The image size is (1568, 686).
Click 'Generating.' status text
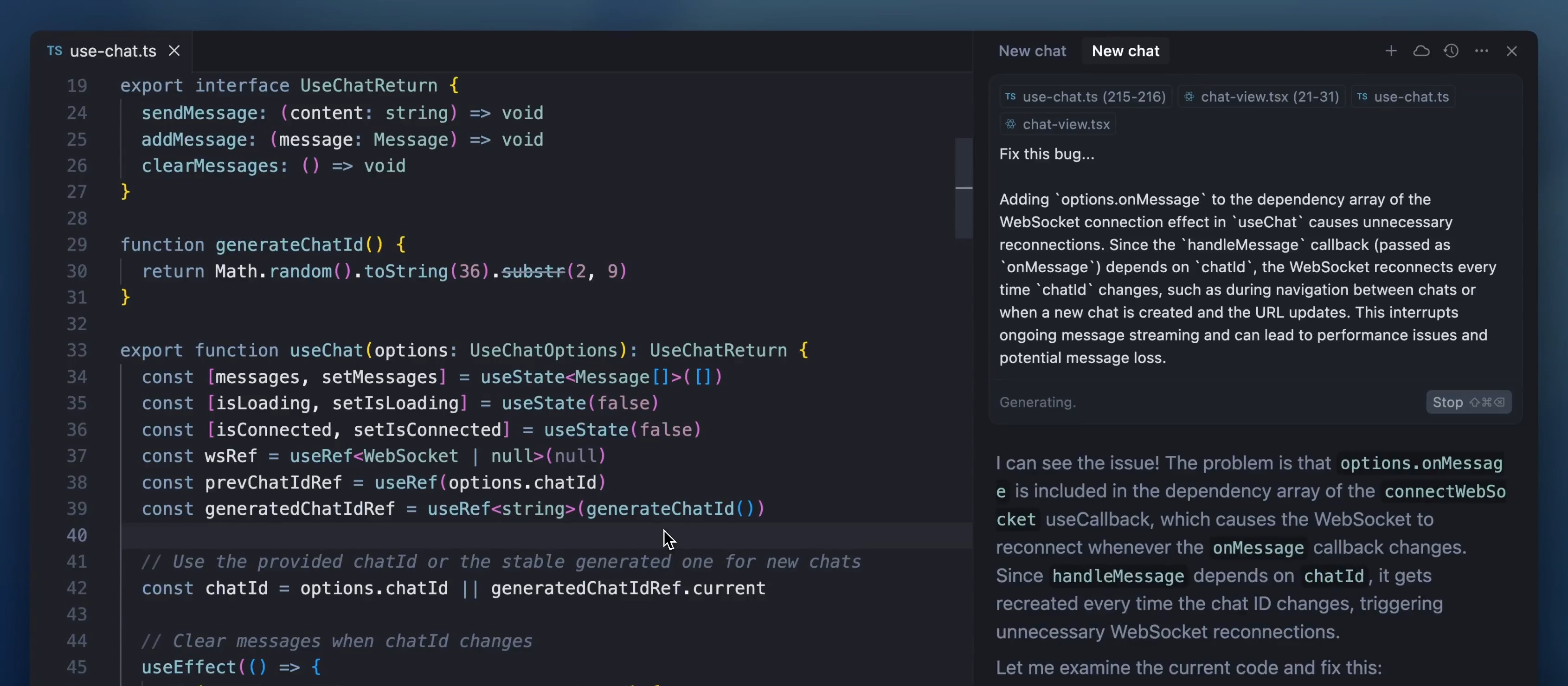tap(1037, 402)
